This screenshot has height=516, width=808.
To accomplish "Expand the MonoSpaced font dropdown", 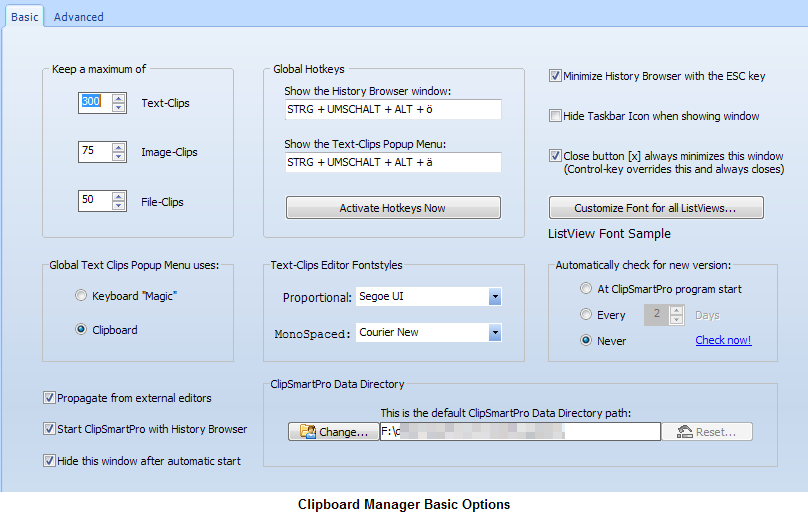I will point(494,332).
